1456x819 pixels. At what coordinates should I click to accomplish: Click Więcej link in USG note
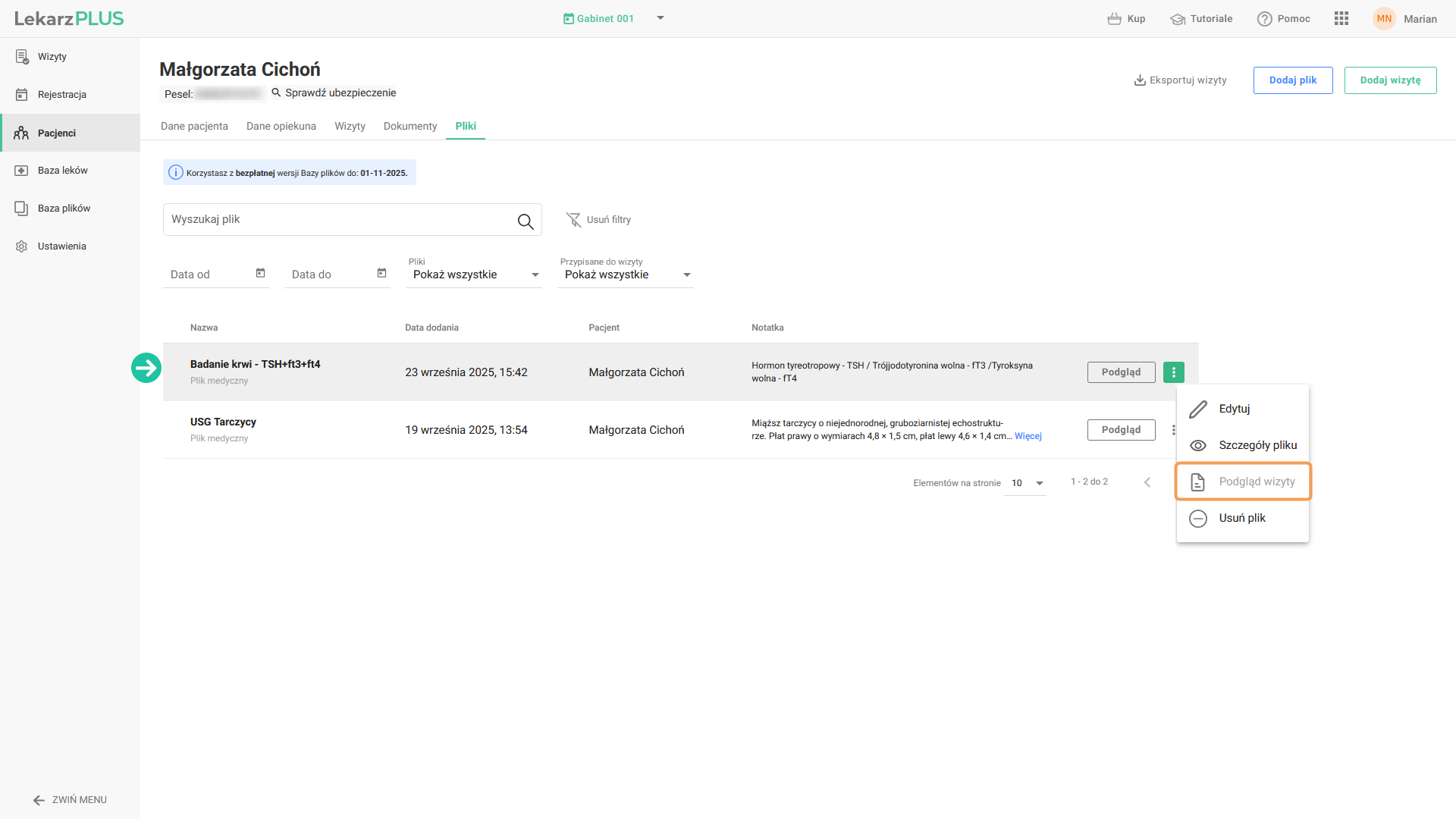click(x=1028, y=436)
